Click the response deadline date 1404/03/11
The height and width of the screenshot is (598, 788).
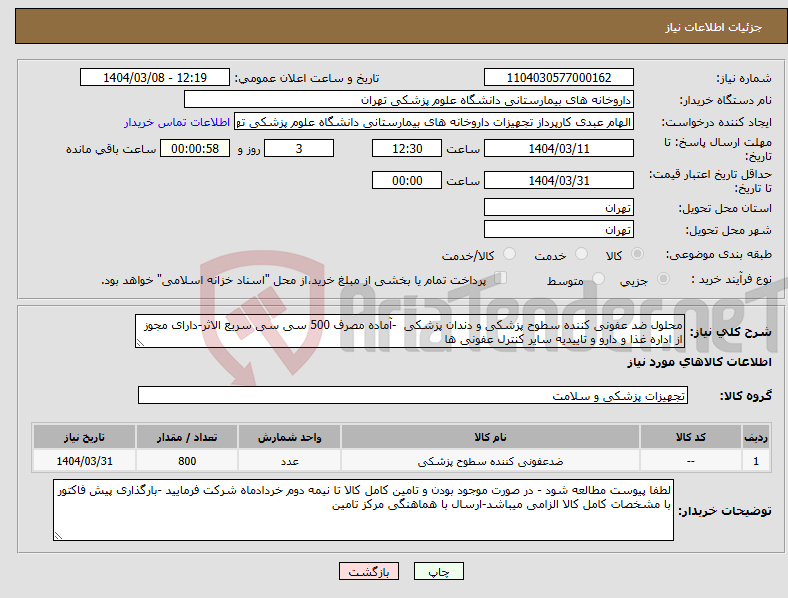[558, 148]
